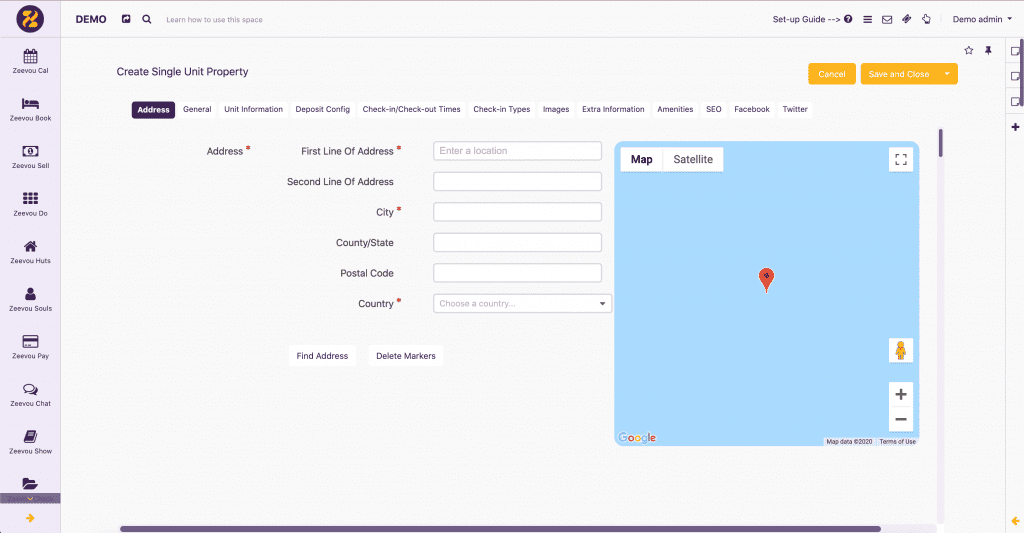Viewport: 1024px width, 533px height.
Task: Expand Save and Close dropdown arrow
Action: click(947, 74)
